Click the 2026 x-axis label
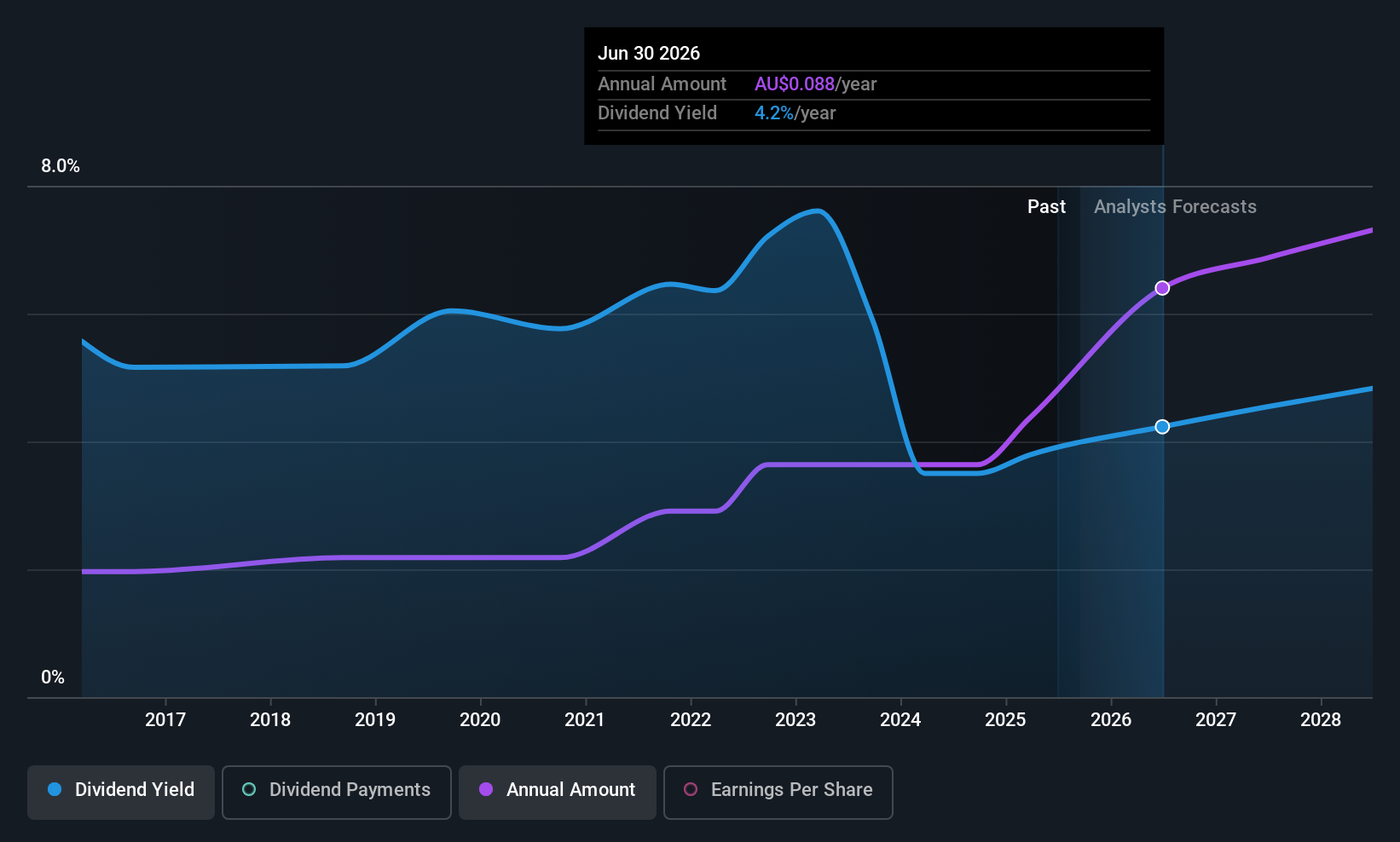 [1111, 719]
